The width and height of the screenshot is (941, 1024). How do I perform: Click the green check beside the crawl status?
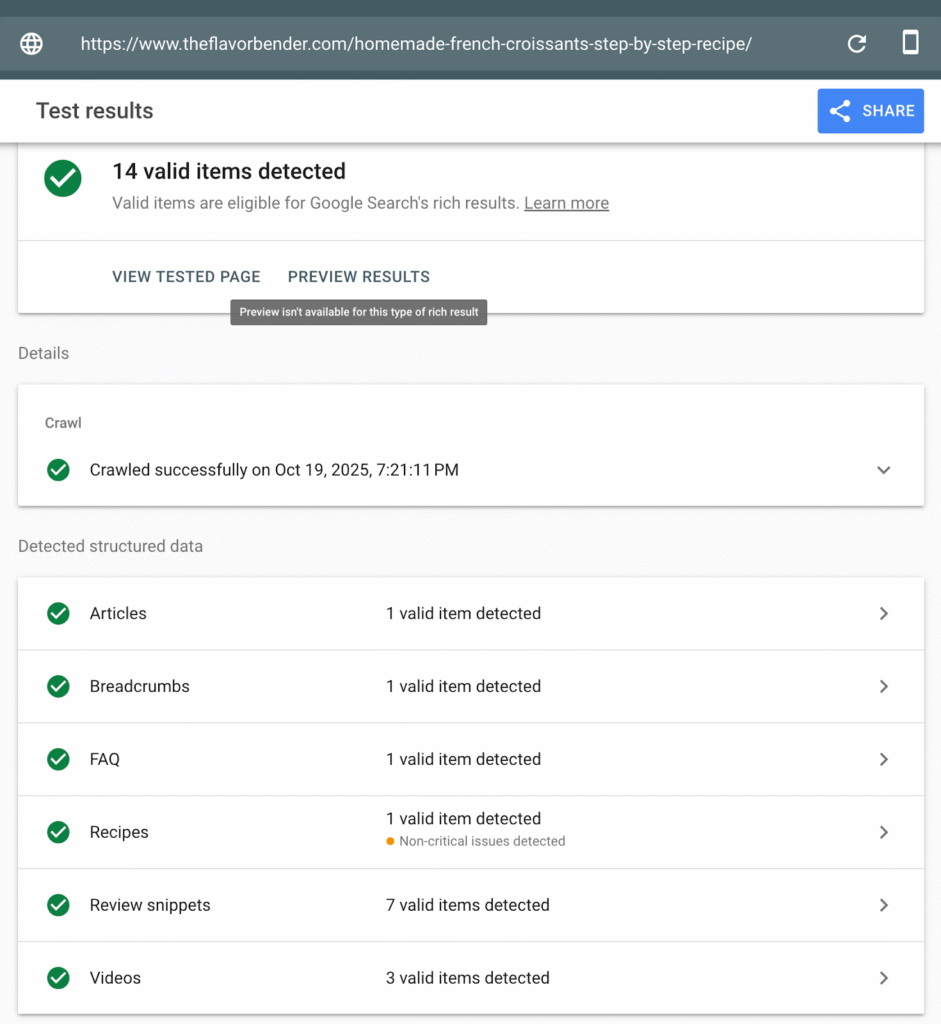(x=58, y=470)
